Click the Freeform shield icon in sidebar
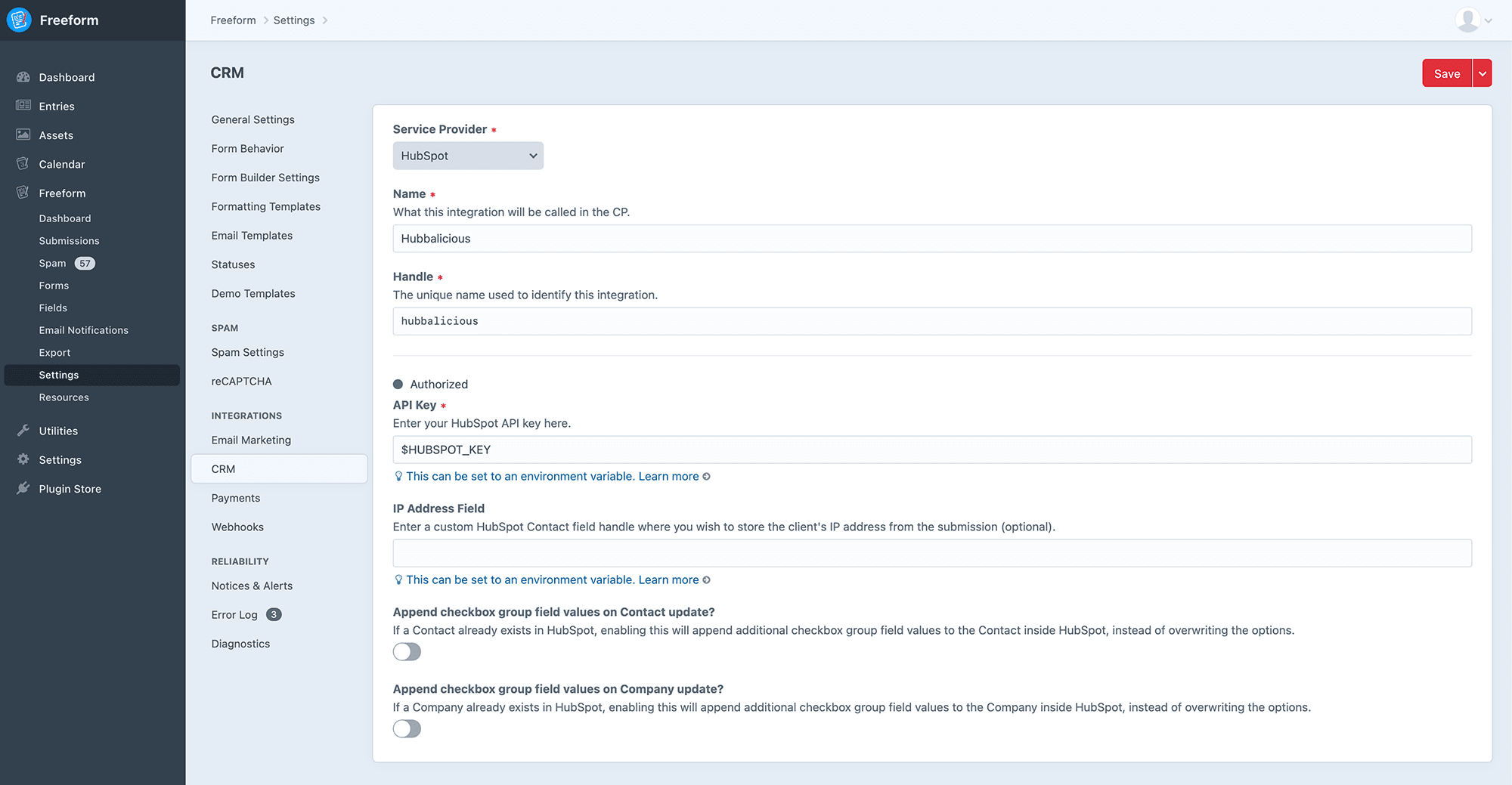Viewport: 1512px width, 785px height. 22,193
